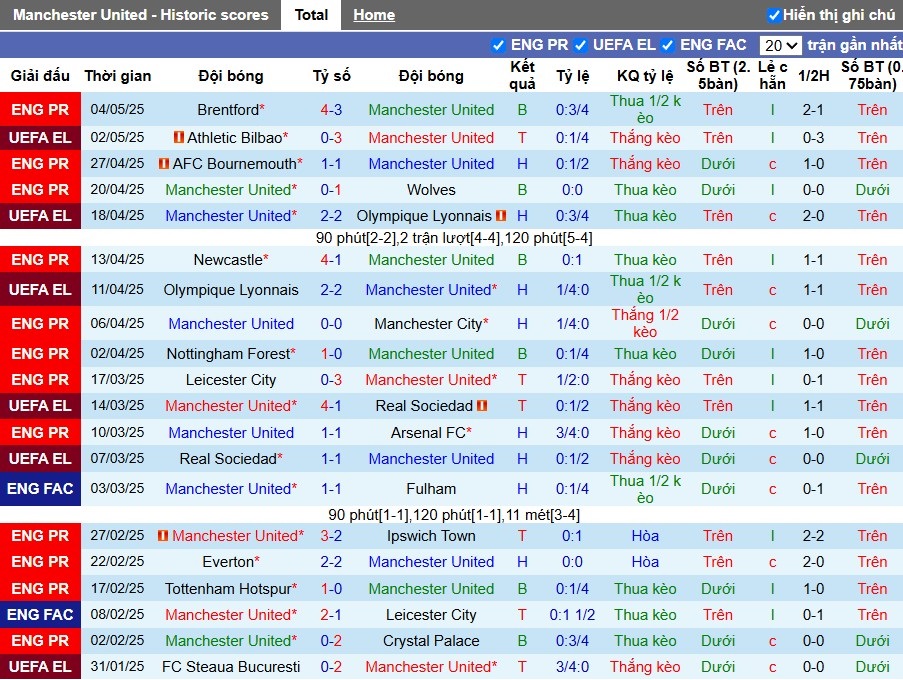903x680 pixels.
Task: Uncheck the UEFA EL league filter
Action: coord(580,45)
